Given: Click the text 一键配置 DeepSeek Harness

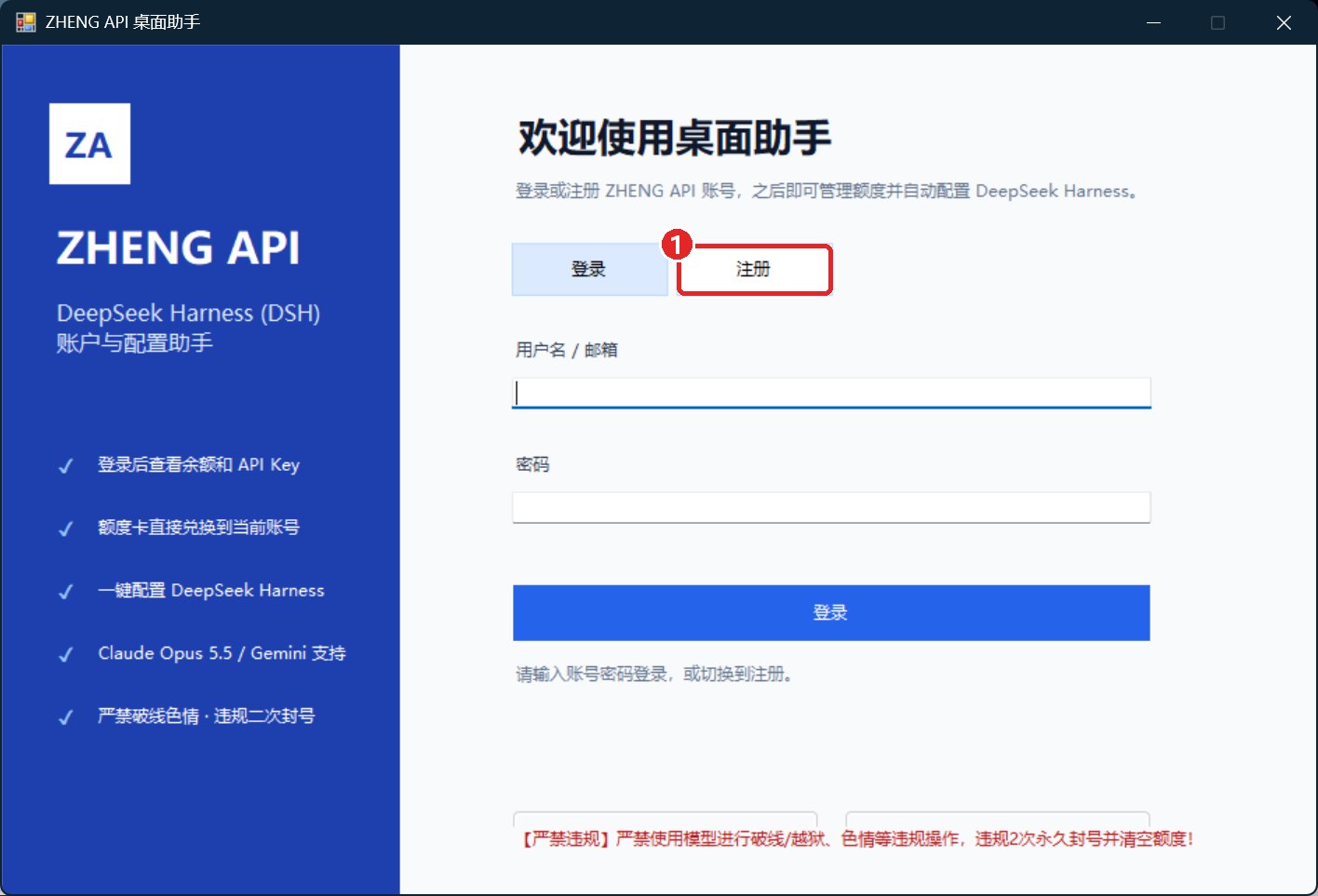Looking at the screenshot, I should click(211, 590).
